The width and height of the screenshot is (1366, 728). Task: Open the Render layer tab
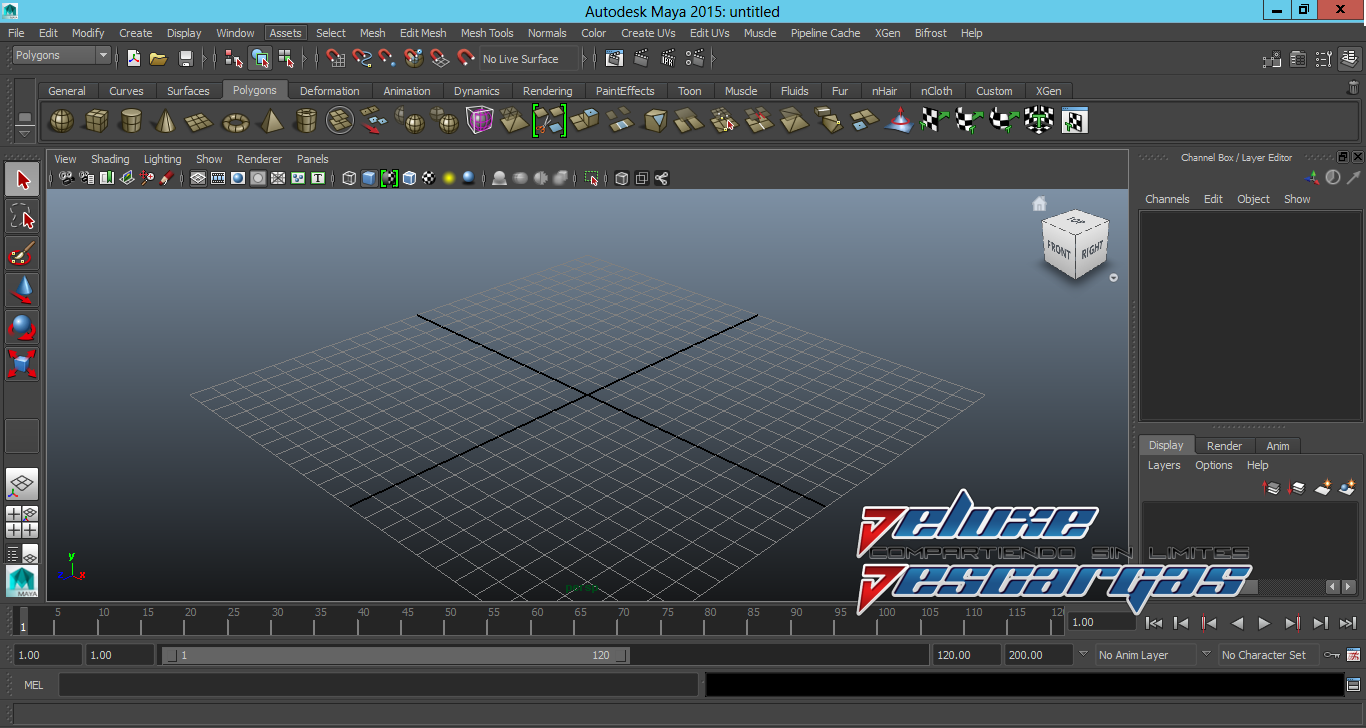1224,446
